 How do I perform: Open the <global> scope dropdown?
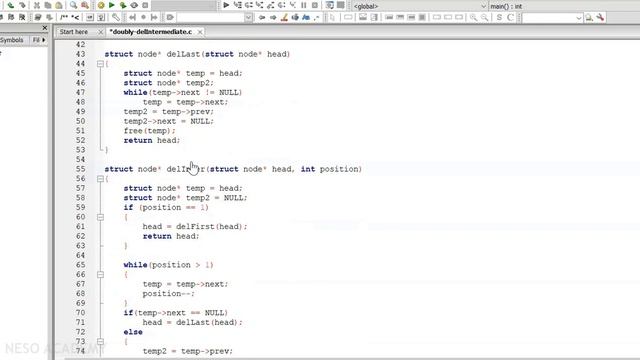[x=483, y=6]
